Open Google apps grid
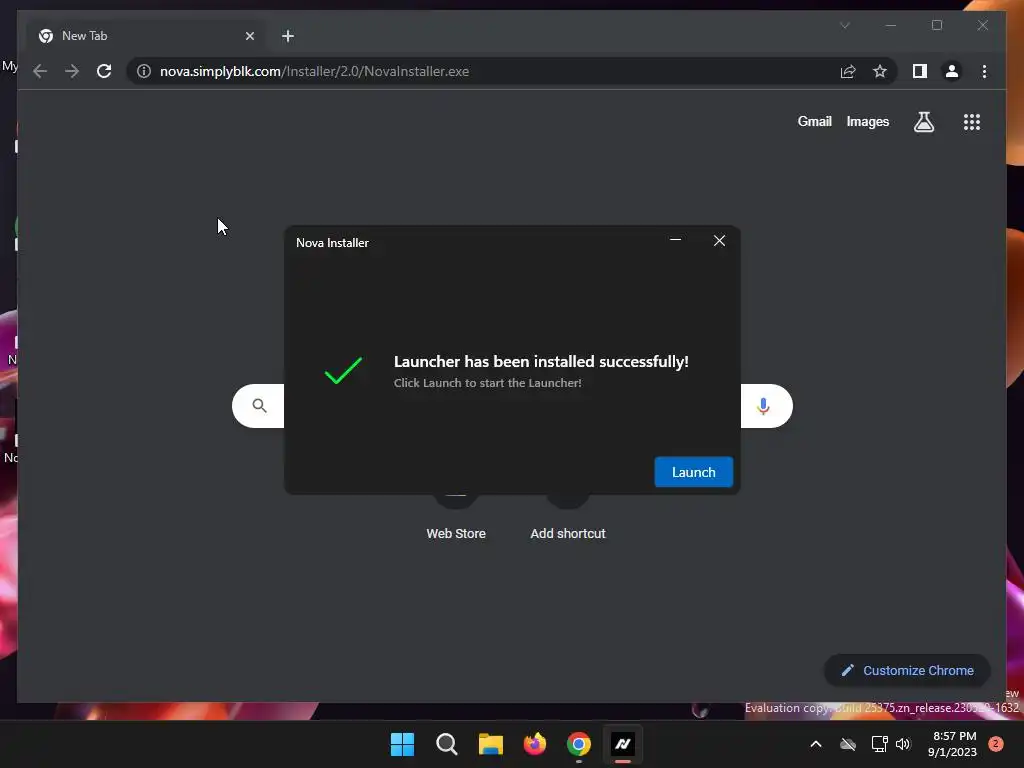Image resolution: width=1024 pixels, height=768 pixels. pos(972,121)
